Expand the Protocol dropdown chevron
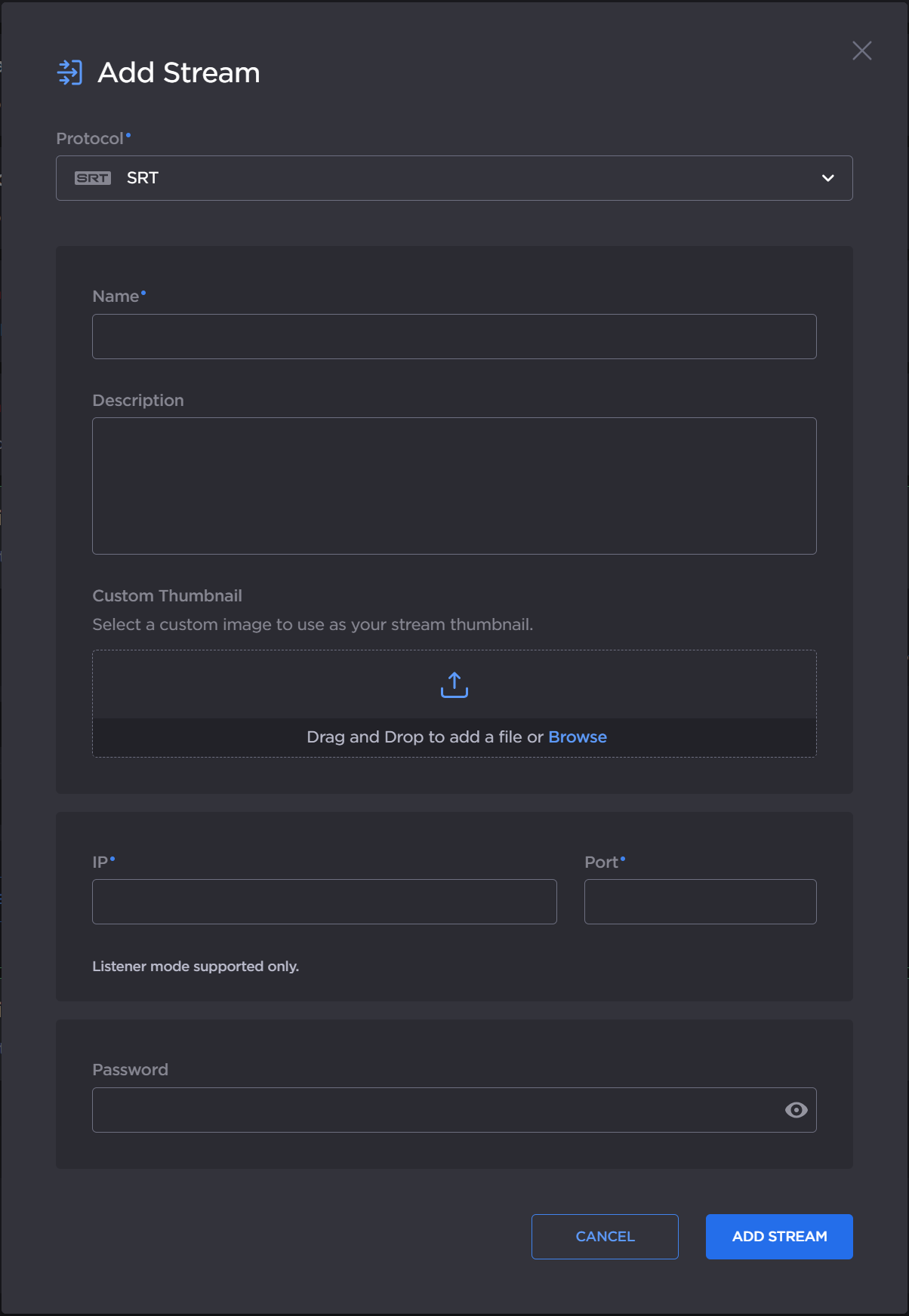Viewport: 909px width, 1316px height. point(827,178)
